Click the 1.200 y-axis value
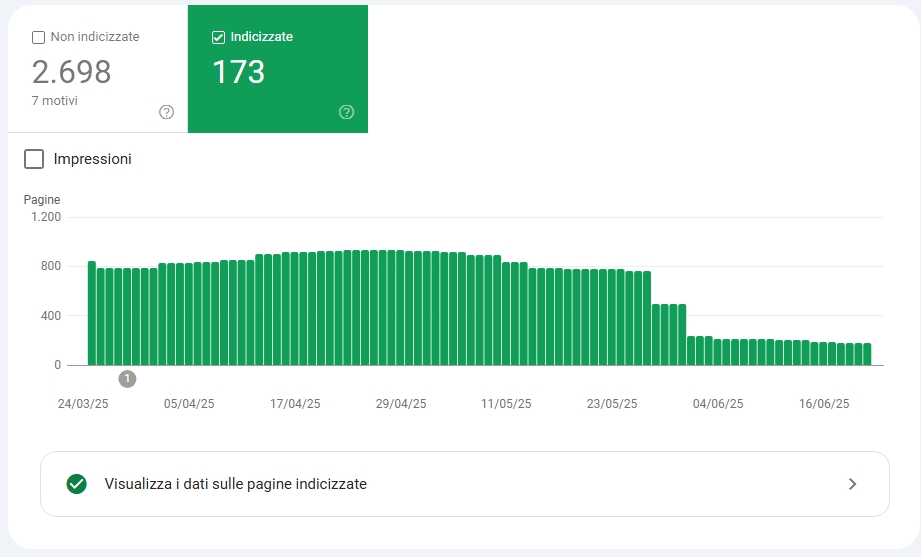 click(46, 217)
